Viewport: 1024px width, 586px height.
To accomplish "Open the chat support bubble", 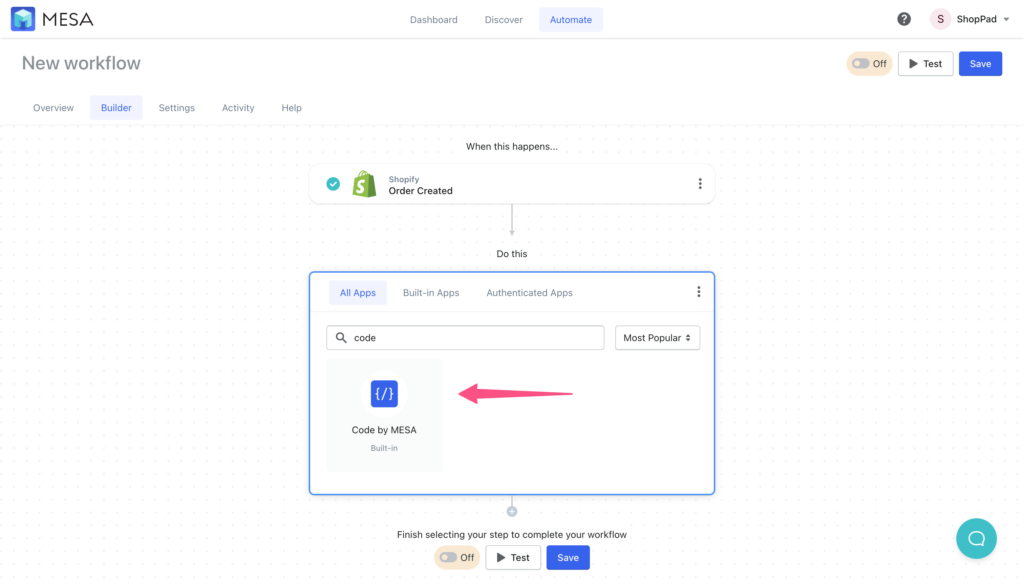I will click(x=976, y=538).
